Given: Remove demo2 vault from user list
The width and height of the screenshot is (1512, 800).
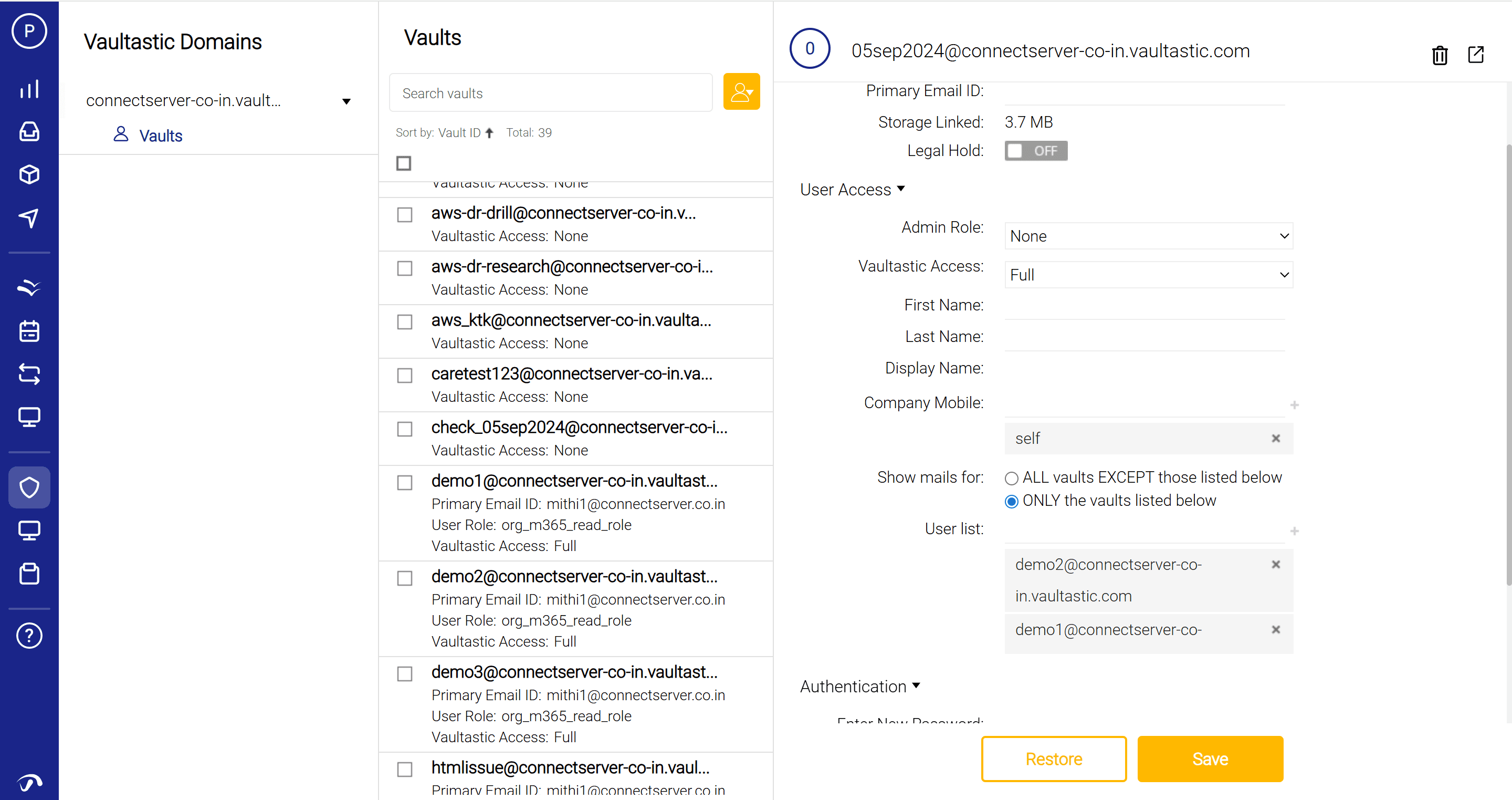Looking at the screenshot, I should (x=1275, y=565).
